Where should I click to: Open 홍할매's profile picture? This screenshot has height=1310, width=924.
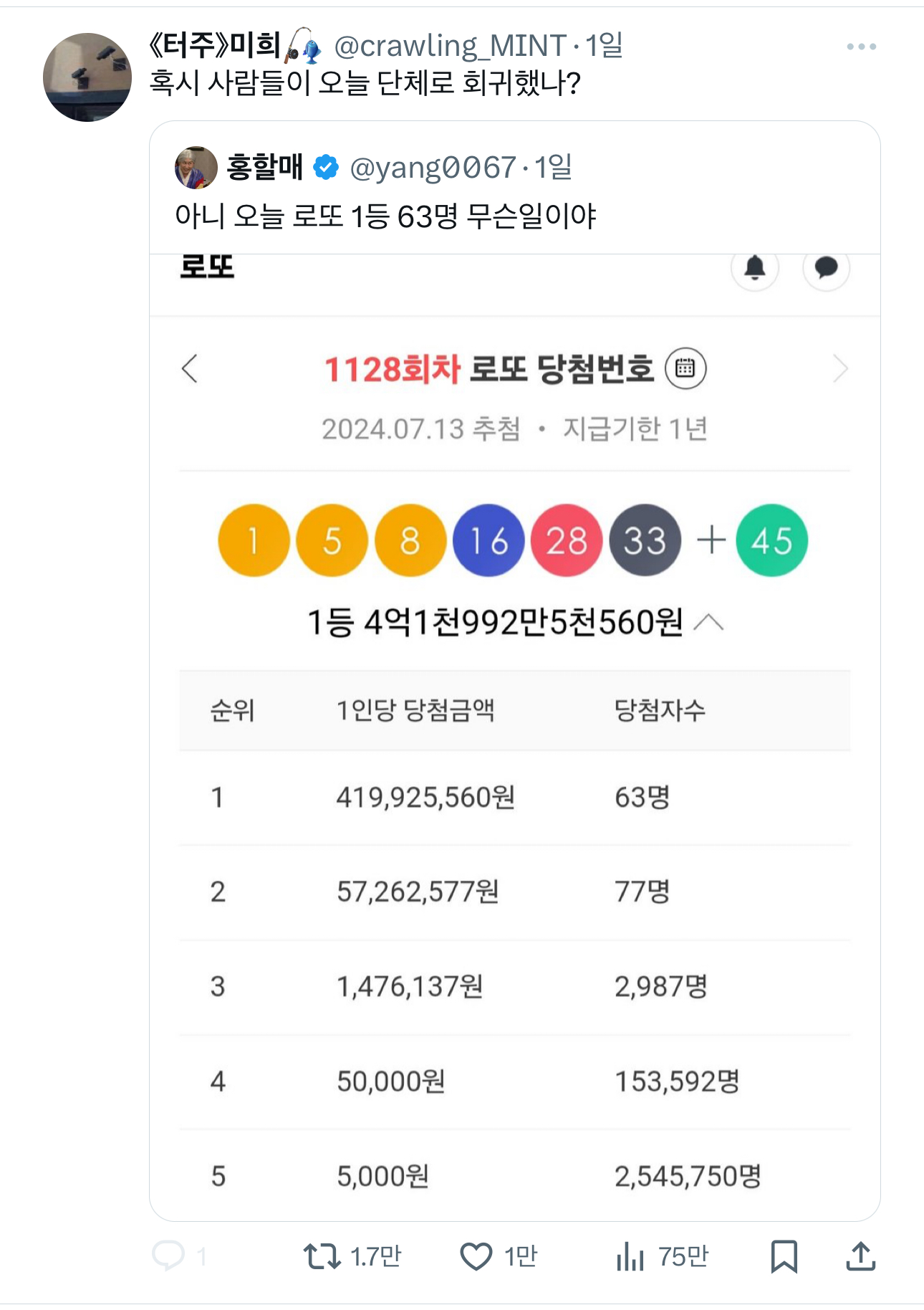tap(196, 168)
